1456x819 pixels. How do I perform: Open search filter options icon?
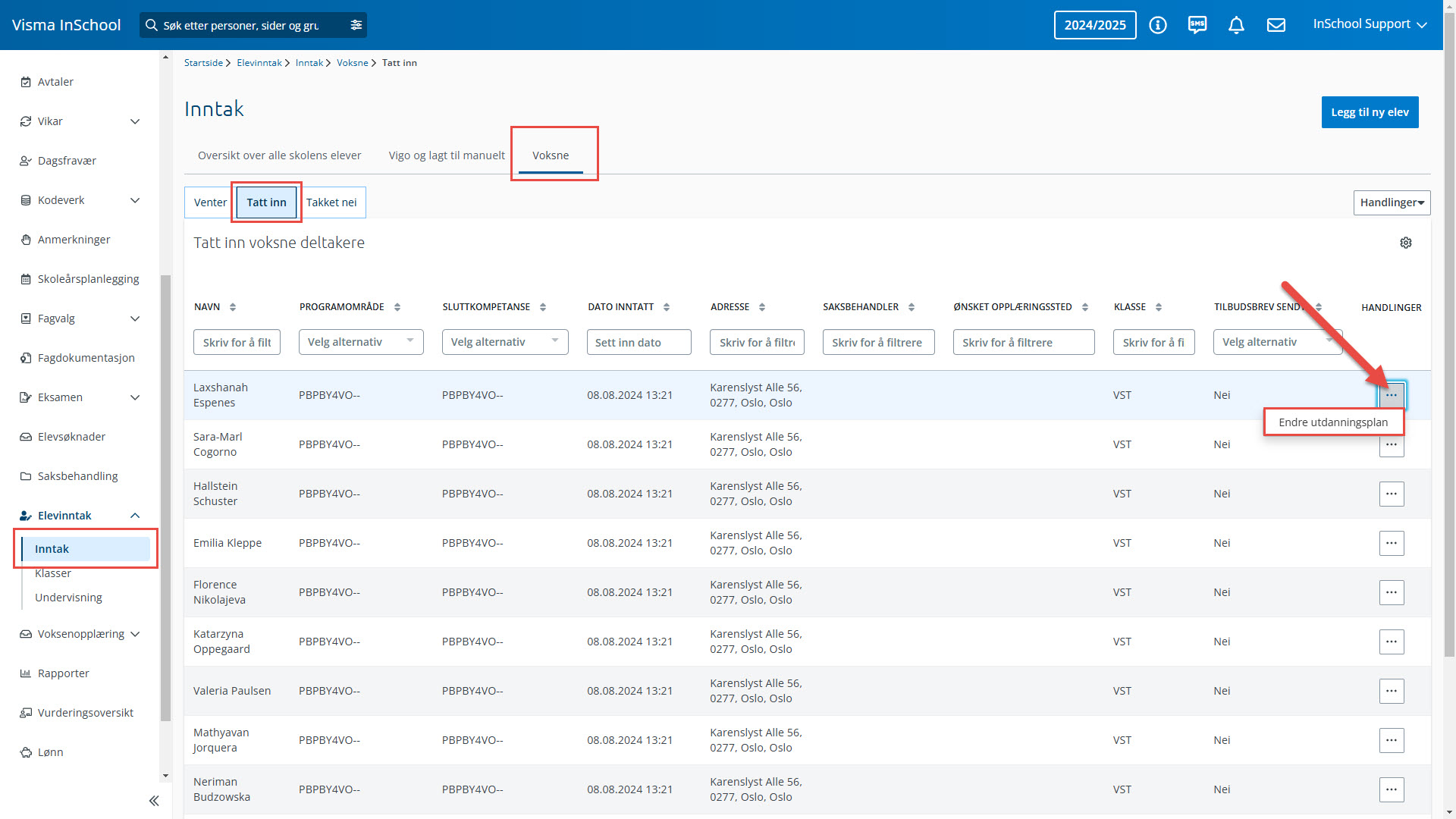[356, 25]
